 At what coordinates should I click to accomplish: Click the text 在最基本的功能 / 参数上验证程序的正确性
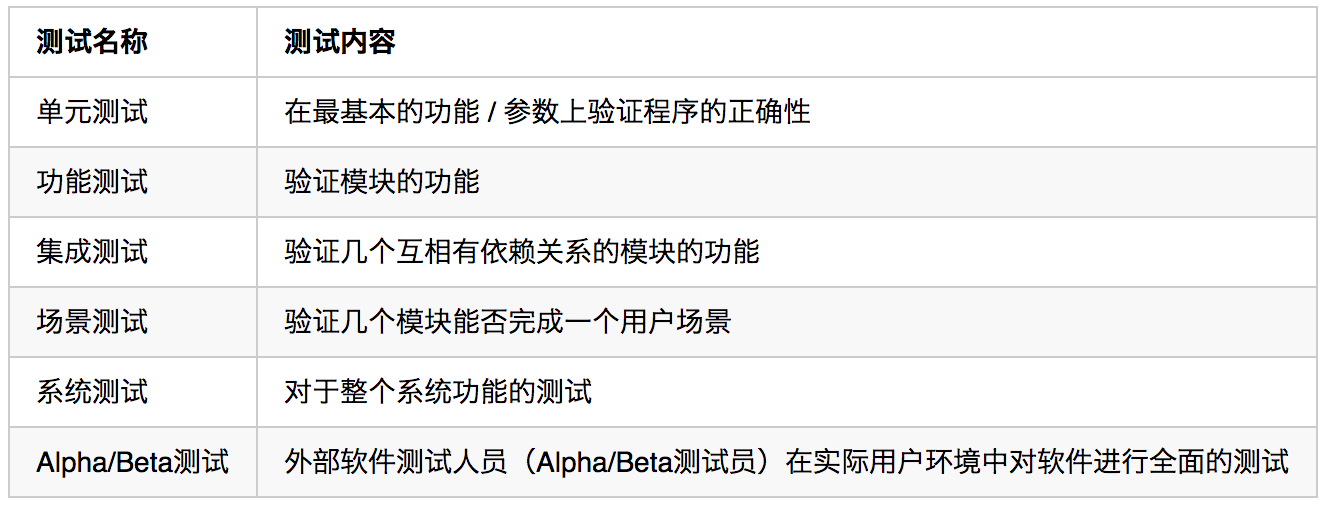[x=547, y=112]
